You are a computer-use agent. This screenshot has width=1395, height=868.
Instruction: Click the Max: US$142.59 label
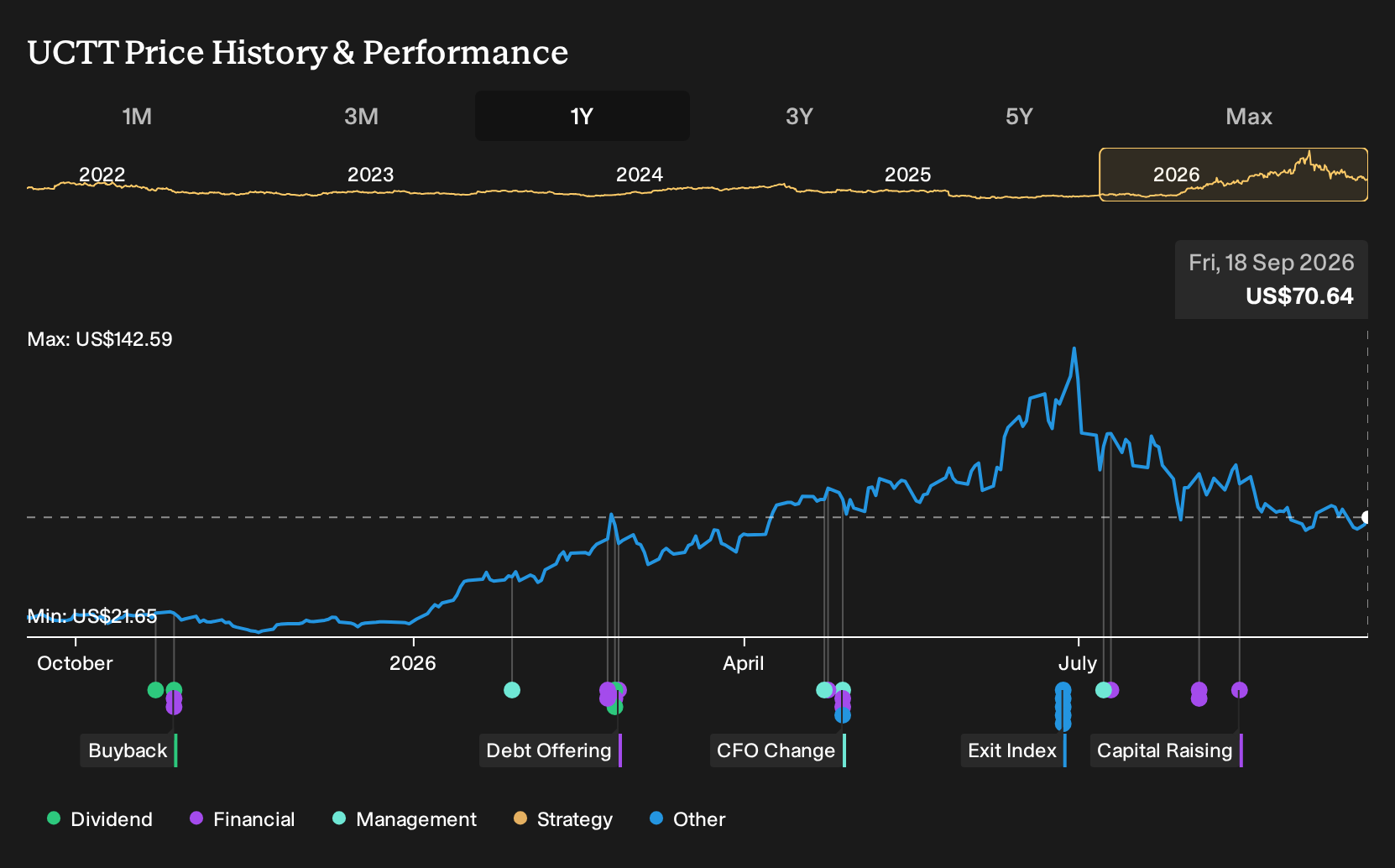(100, 339)
